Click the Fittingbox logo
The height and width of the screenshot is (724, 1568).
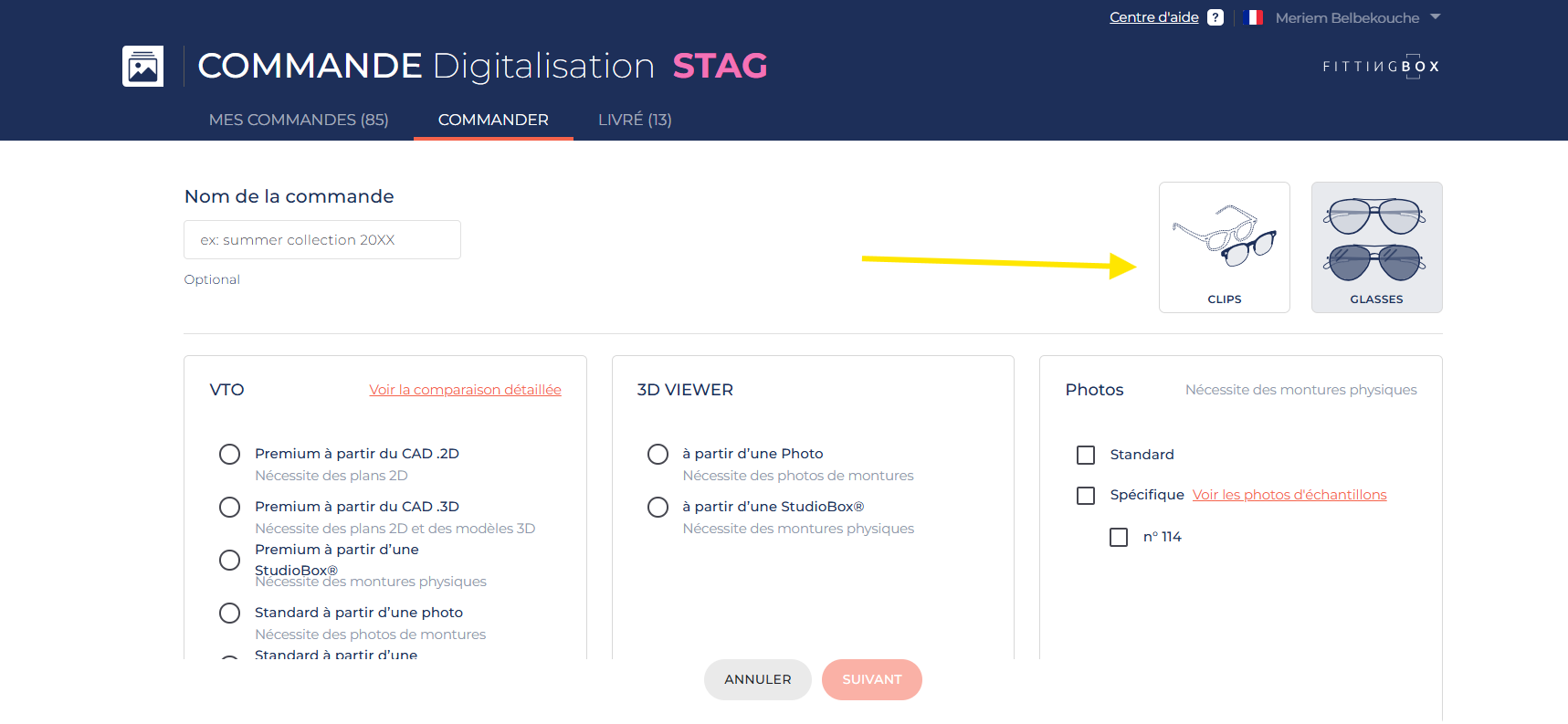click(1381, 67)
